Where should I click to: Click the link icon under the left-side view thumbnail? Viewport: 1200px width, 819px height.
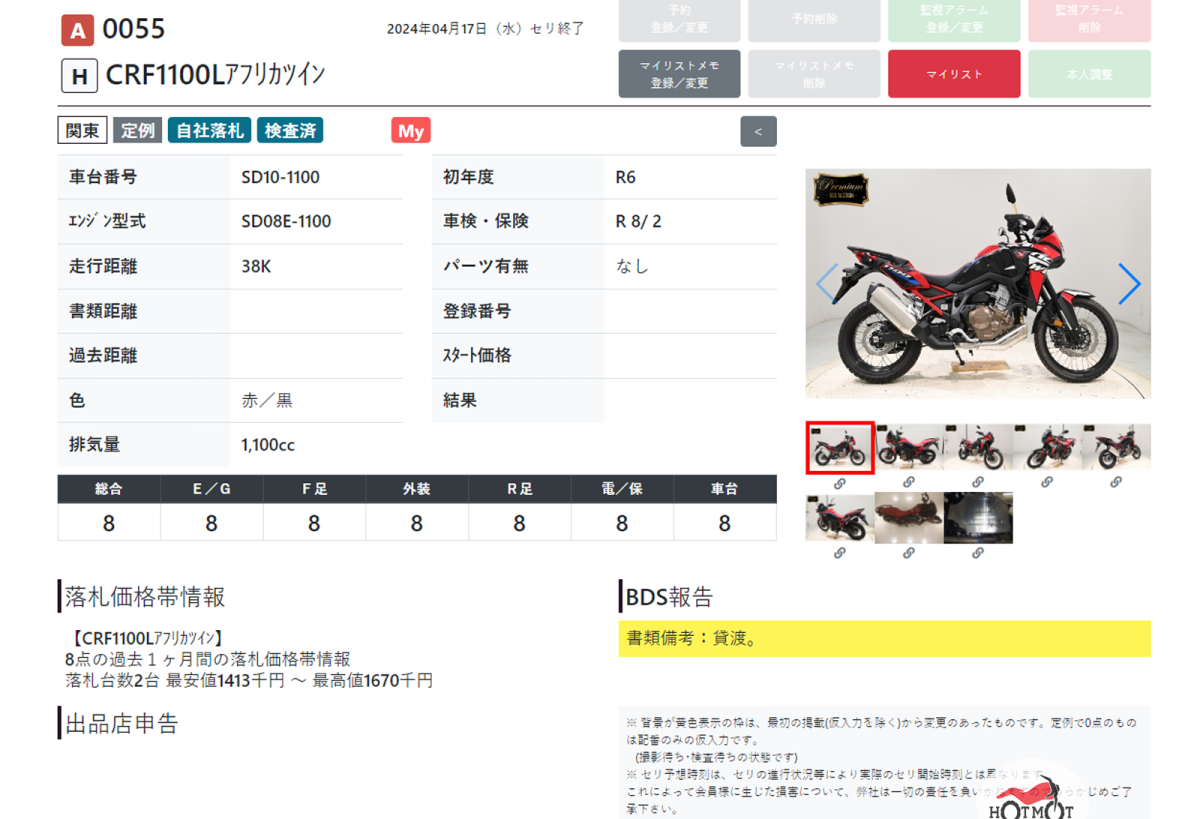pos(909,482)
